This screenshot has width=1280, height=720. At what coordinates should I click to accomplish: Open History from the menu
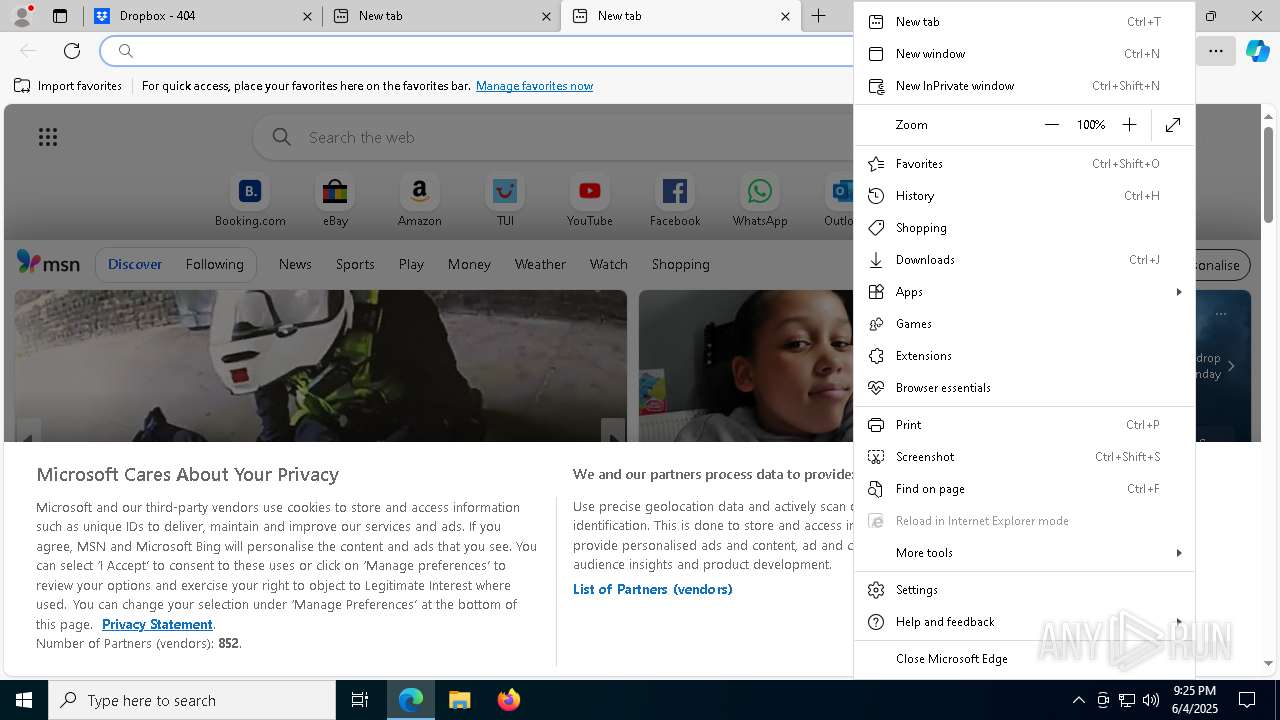coord(1025,196)
